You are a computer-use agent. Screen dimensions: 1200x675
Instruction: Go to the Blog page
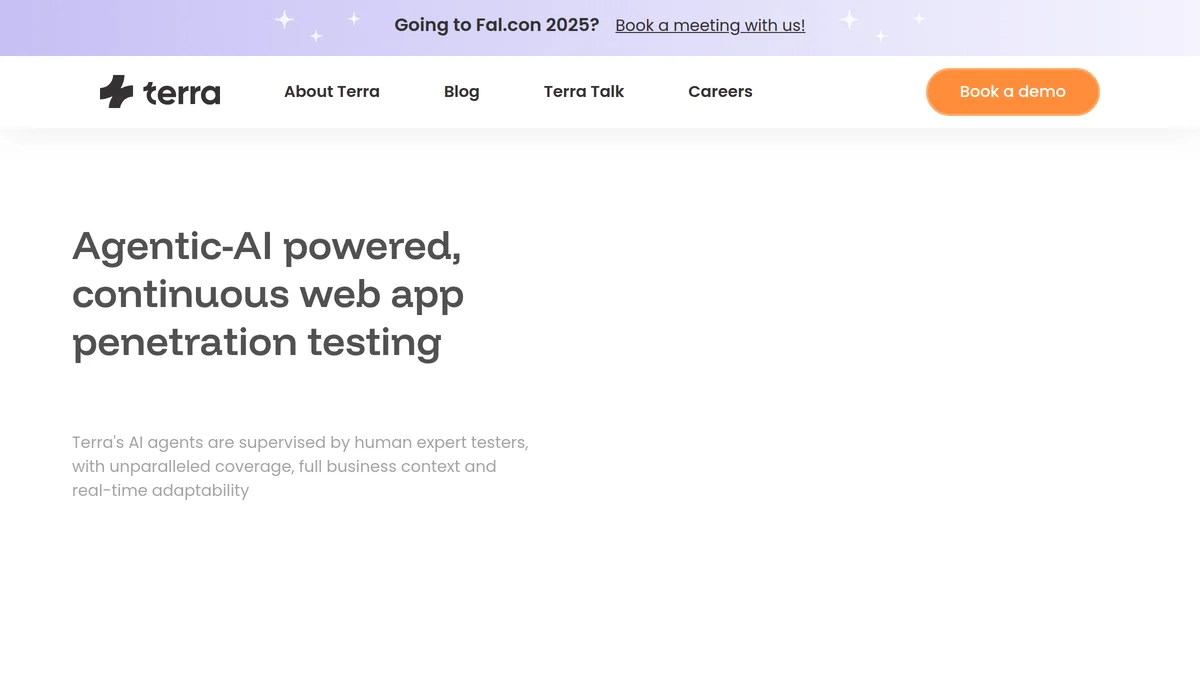point(461,92)
